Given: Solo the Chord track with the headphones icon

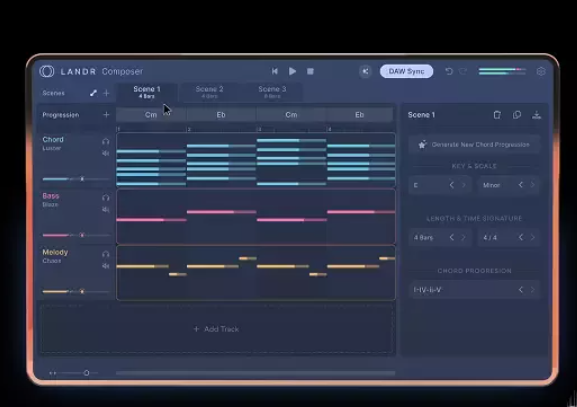Looking at the screenshot, I should tap(106, 141).
